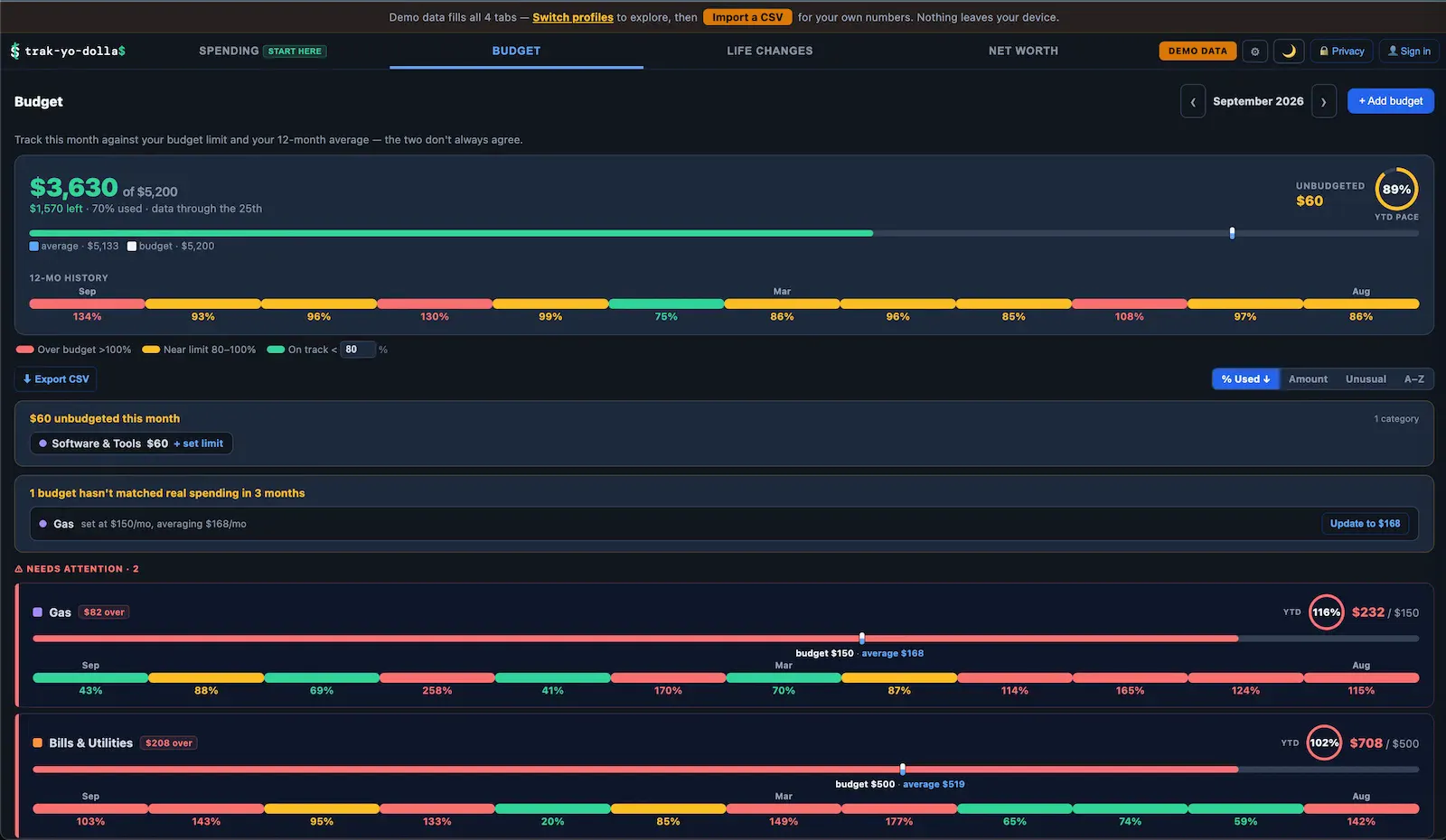Screen dimensions: 1446x840
Task: Click Gas budget marker on progress bar
Action: pyautogui.click(x=862, y=639)
